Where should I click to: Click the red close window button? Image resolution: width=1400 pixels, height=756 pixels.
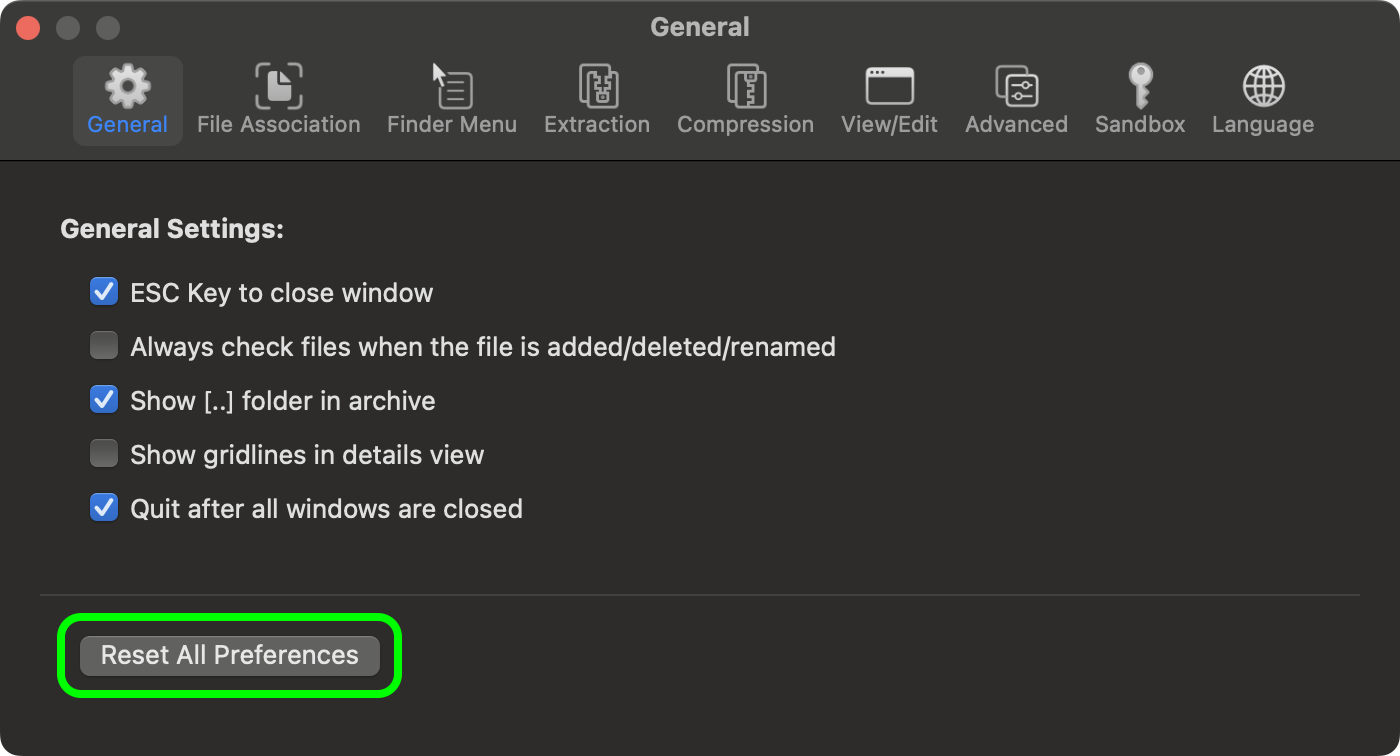(x=28, y=27)
